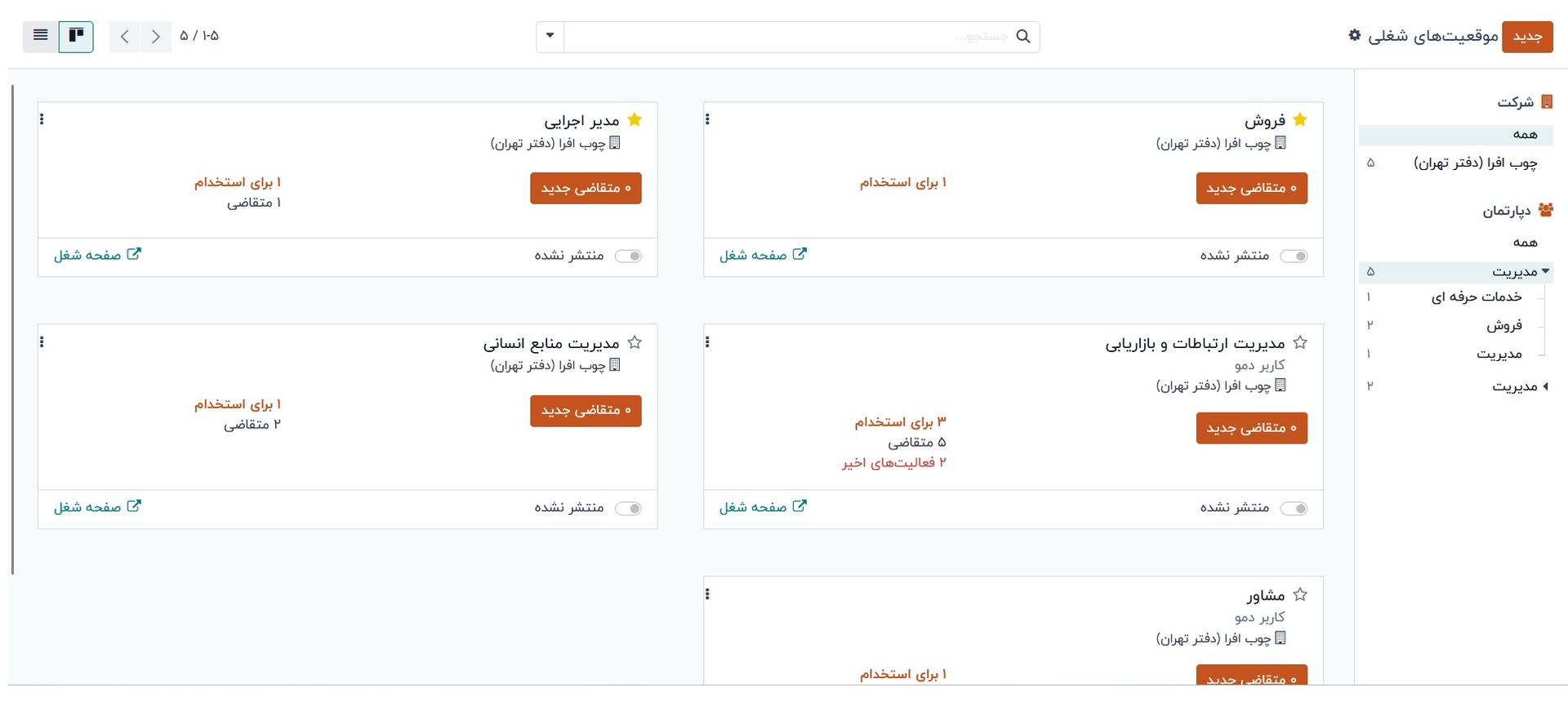Click ۵ متقاضی on مدیریت ارتباطات و بازاریابی card
Screen dimensions: 1568x705
[917, 442]
